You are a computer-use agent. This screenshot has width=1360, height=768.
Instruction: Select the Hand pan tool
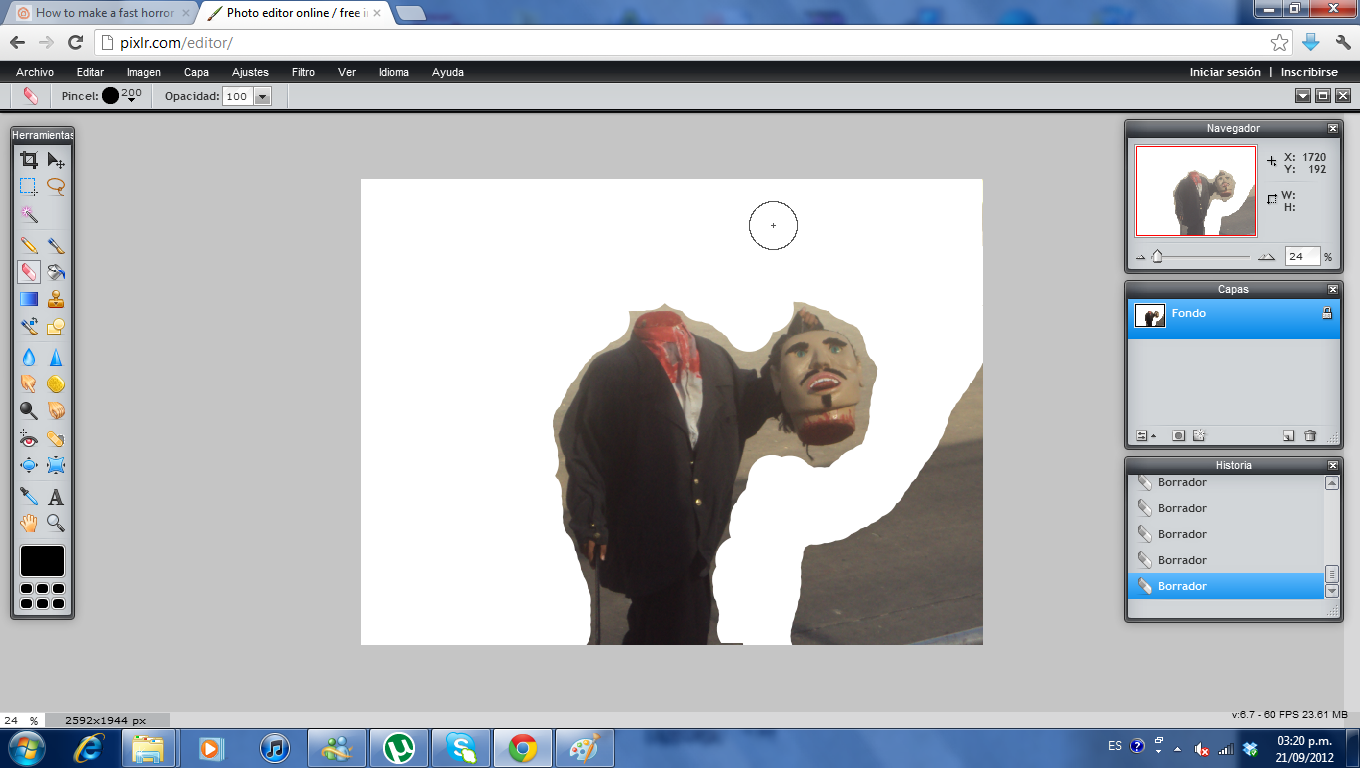29,522
